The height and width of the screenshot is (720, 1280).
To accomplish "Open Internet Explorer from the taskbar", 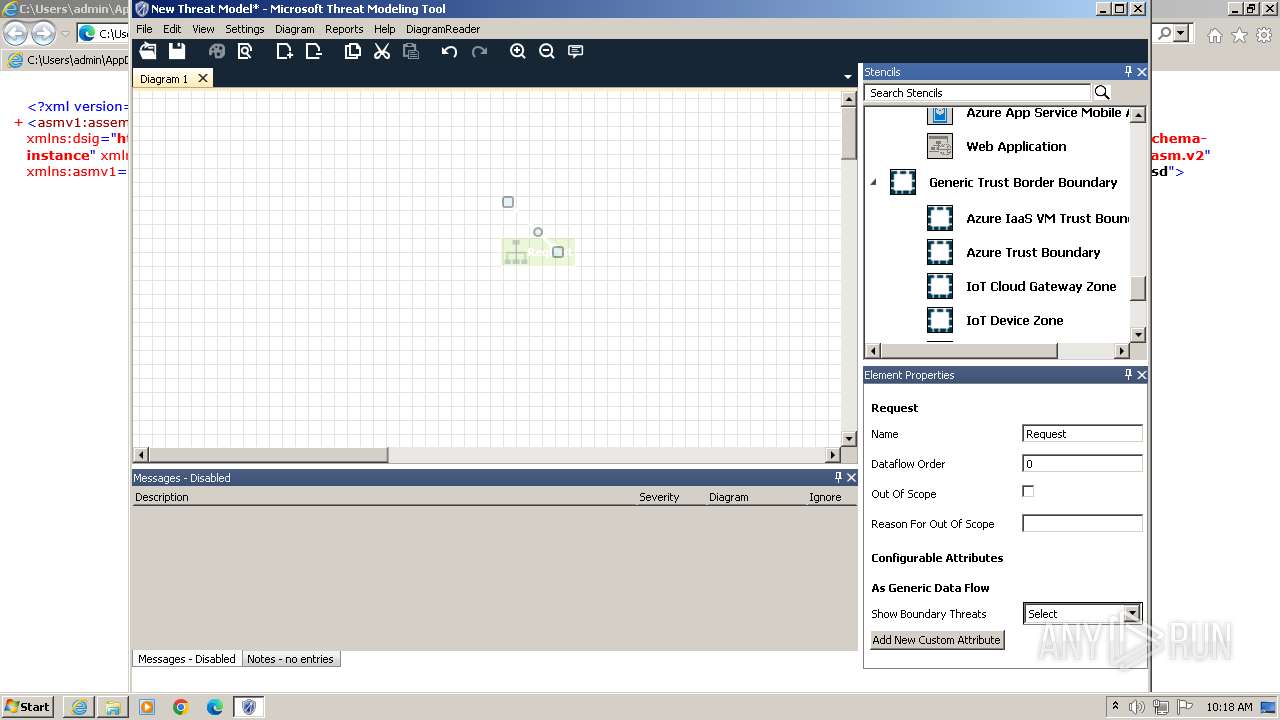I will pos(79,707).
